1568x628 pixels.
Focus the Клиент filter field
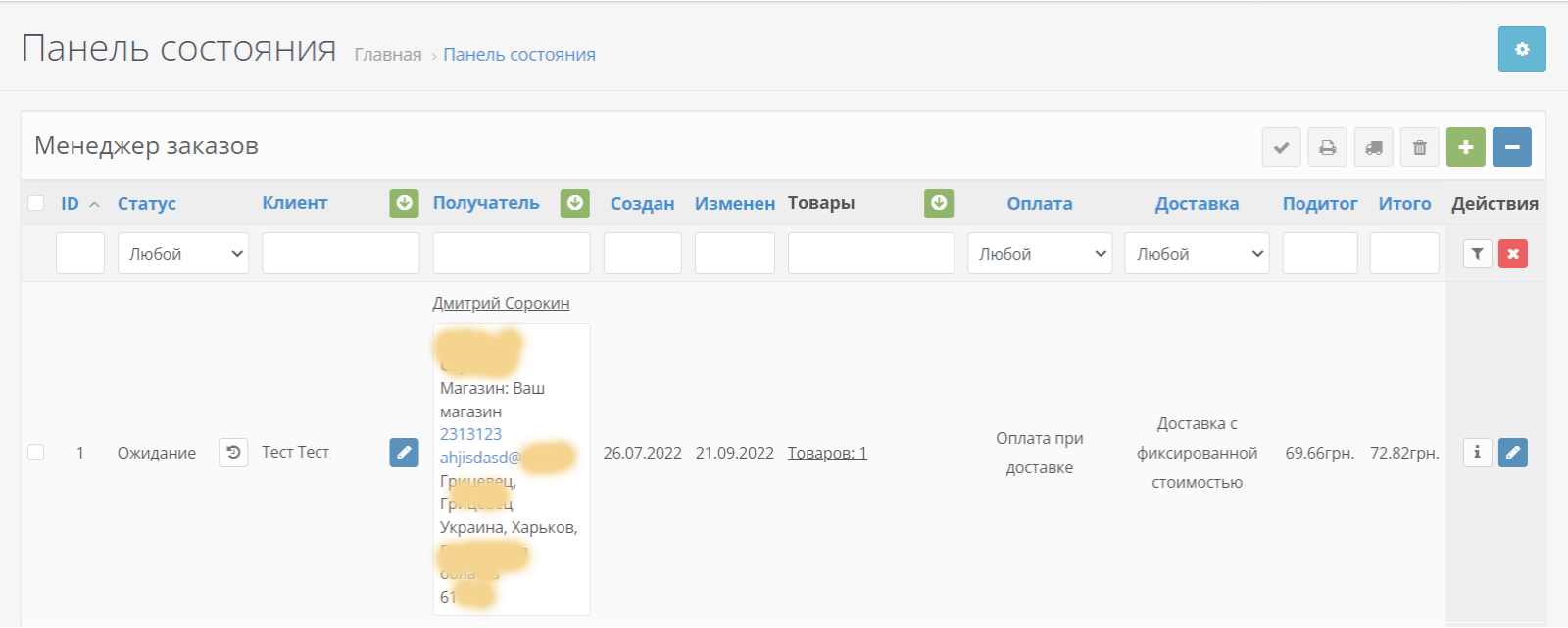(x=341, y=254)
